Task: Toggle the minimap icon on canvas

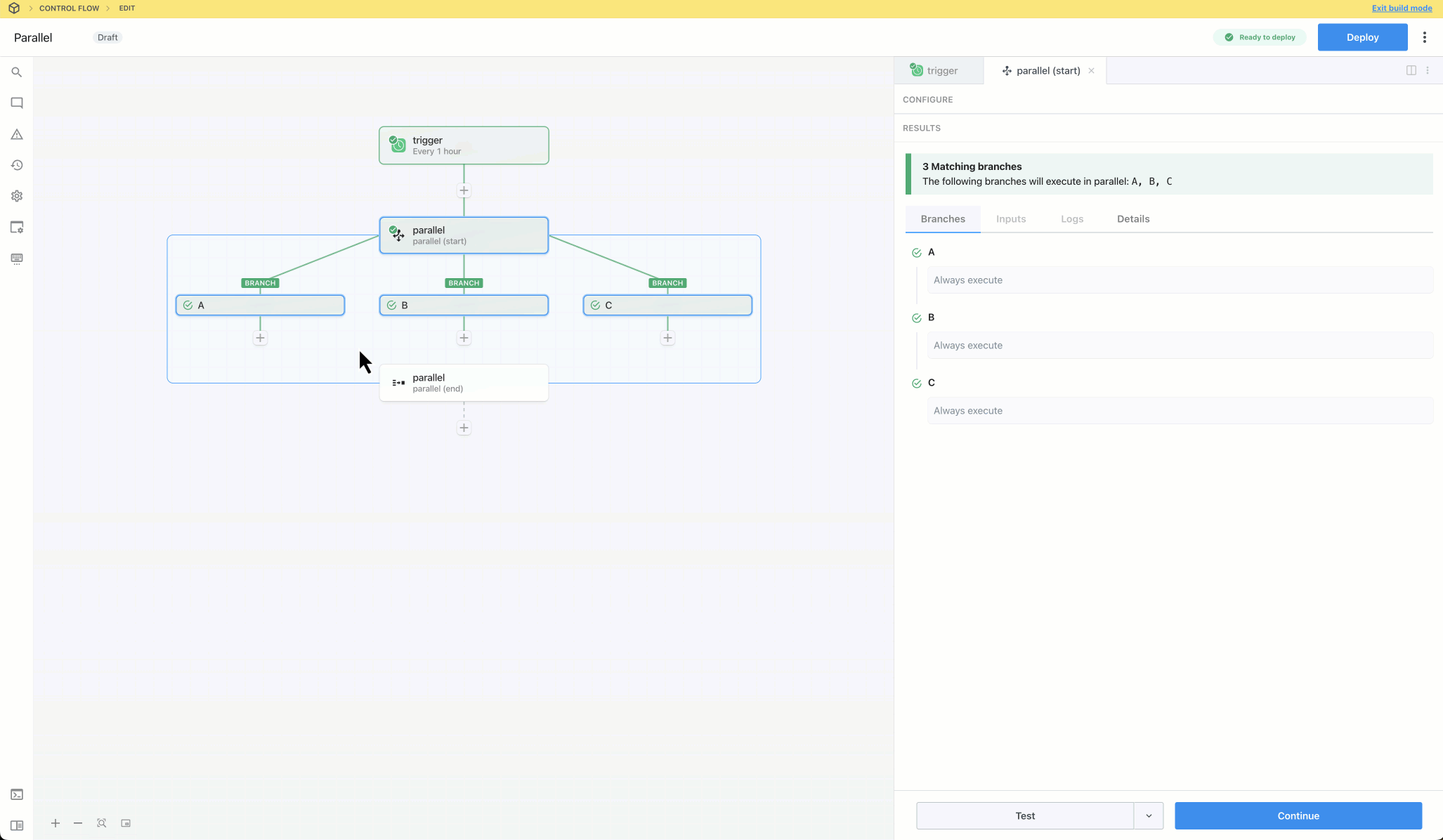Action: coord(126,823)
